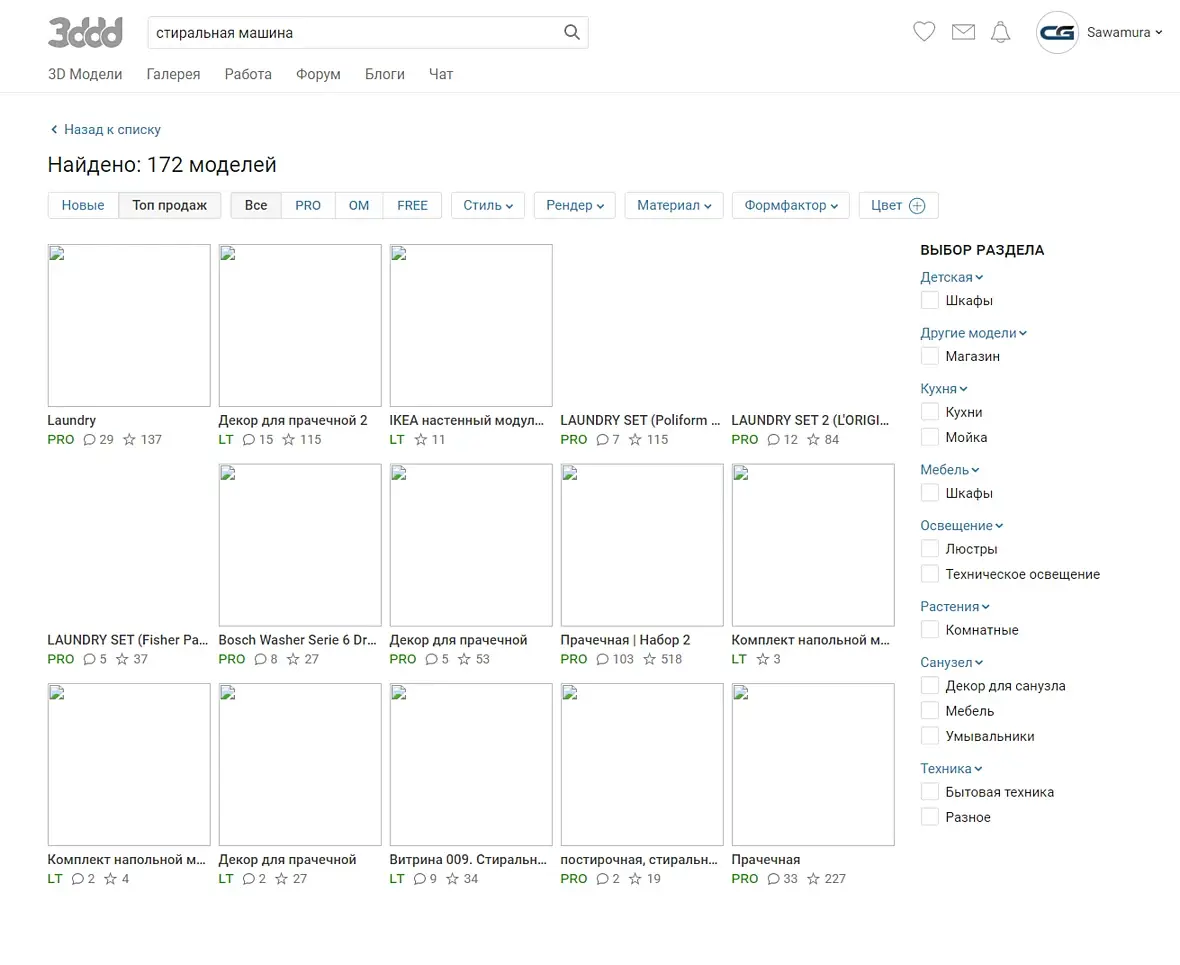Click the 3ddd site logo
Screen dimensions: 1180x965
point(85,32)
